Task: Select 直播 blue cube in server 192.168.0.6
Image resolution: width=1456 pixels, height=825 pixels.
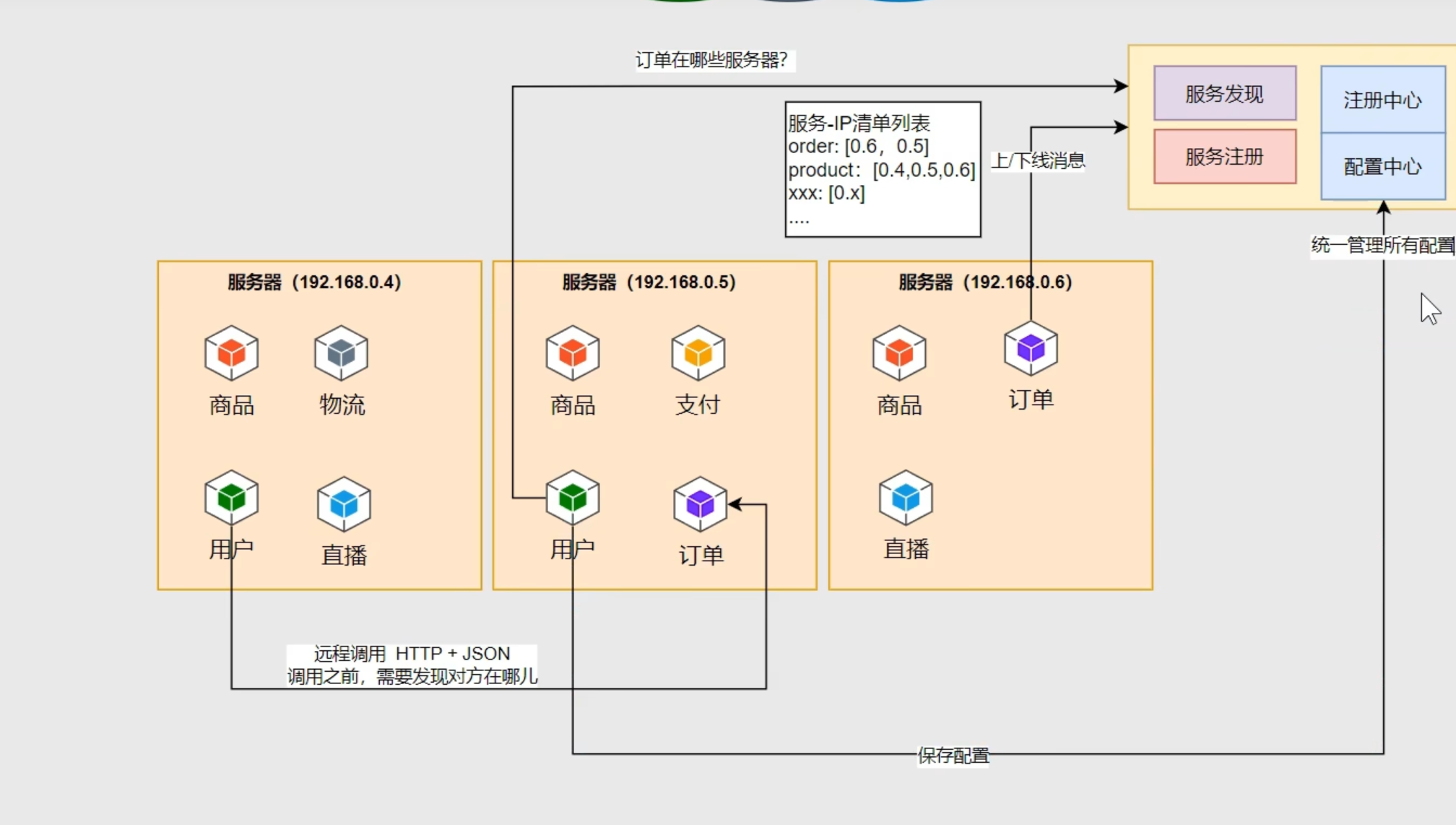Action: click(906, 497)
